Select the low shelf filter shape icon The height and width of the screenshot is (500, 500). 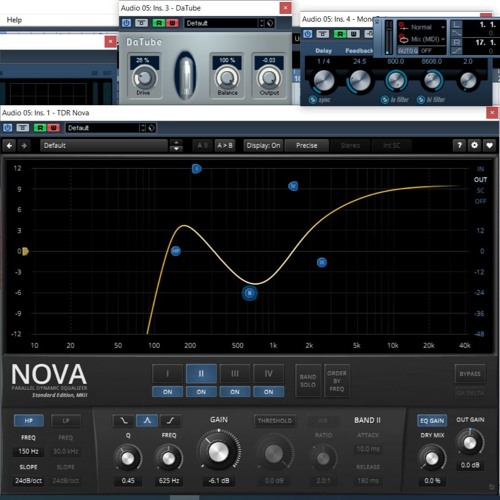coord(123,421)
